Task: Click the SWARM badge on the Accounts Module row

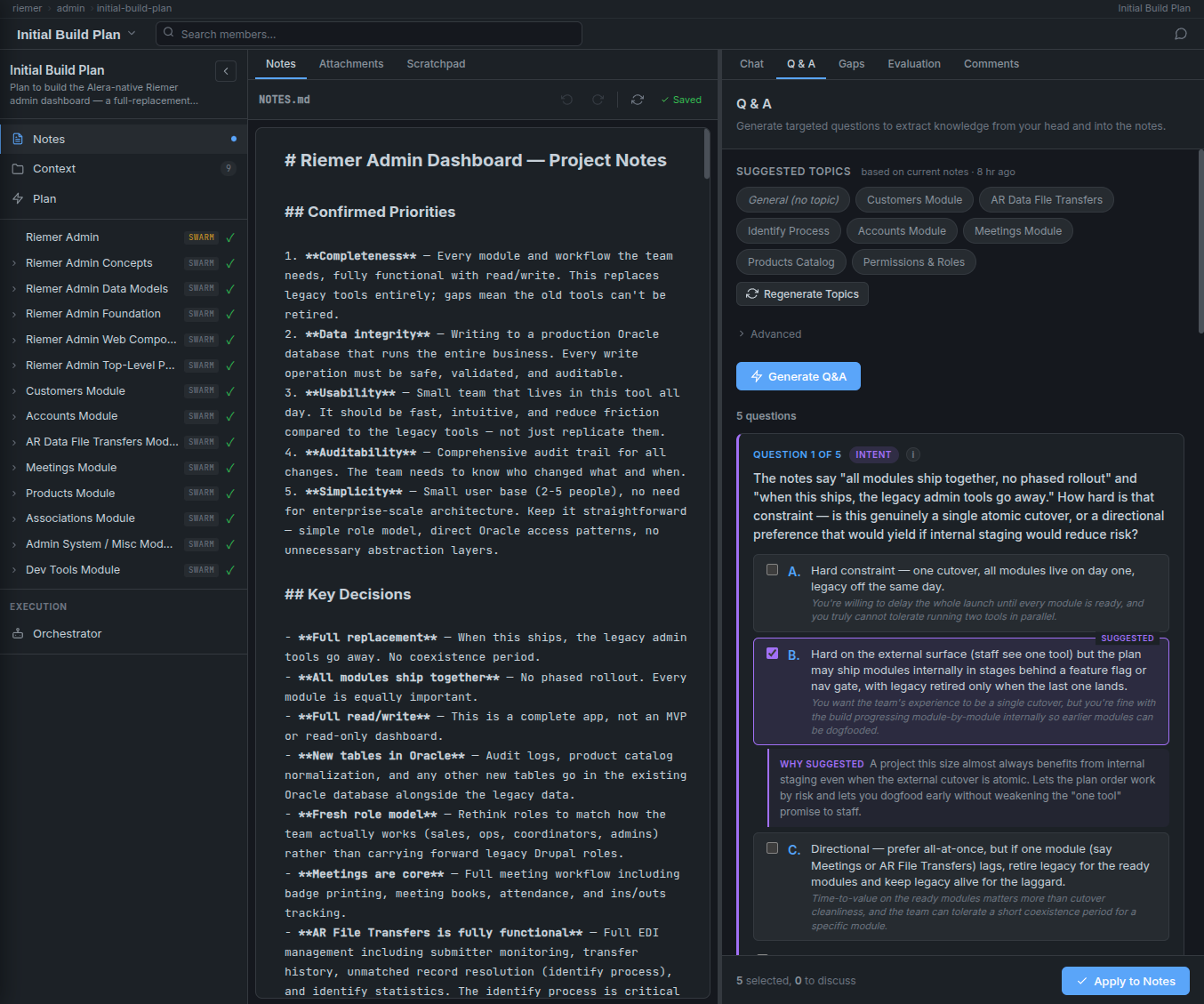Action: pyautogui.click(x=202, y=416)
